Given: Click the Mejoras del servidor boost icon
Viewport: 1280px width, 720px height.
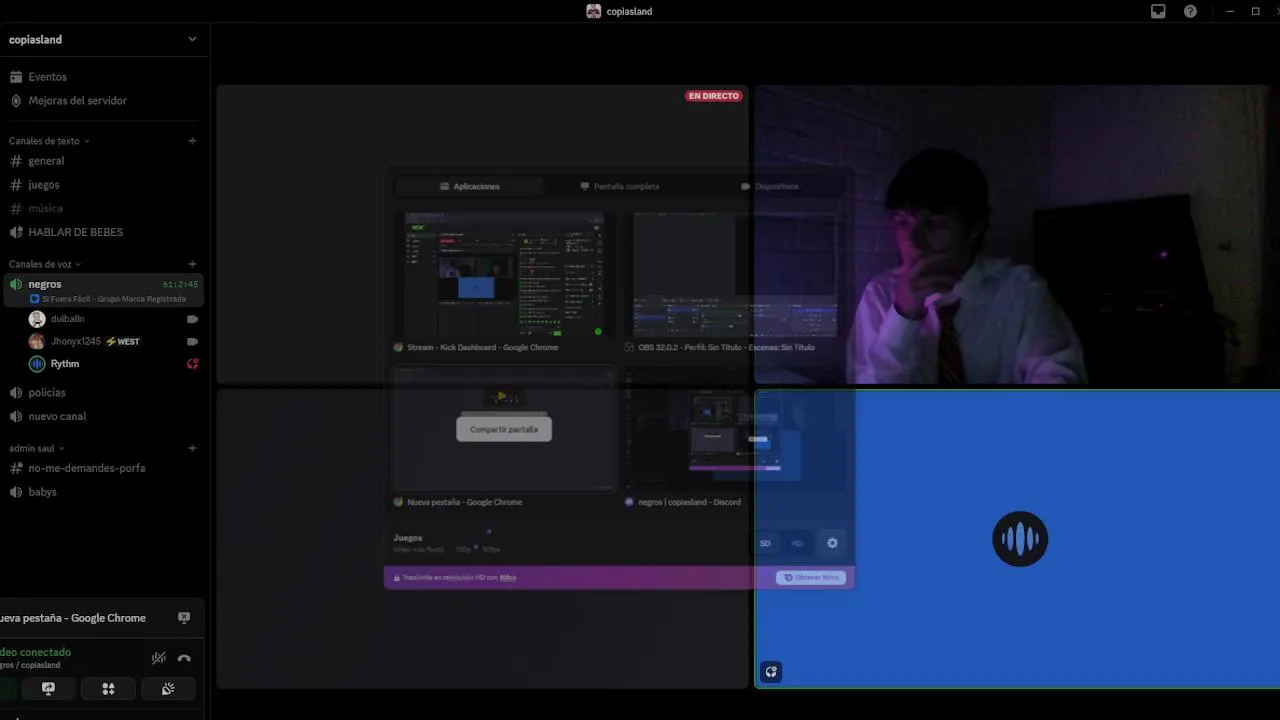Looking at the screenshot, I should pyautogui.click(x=16, y=101).
